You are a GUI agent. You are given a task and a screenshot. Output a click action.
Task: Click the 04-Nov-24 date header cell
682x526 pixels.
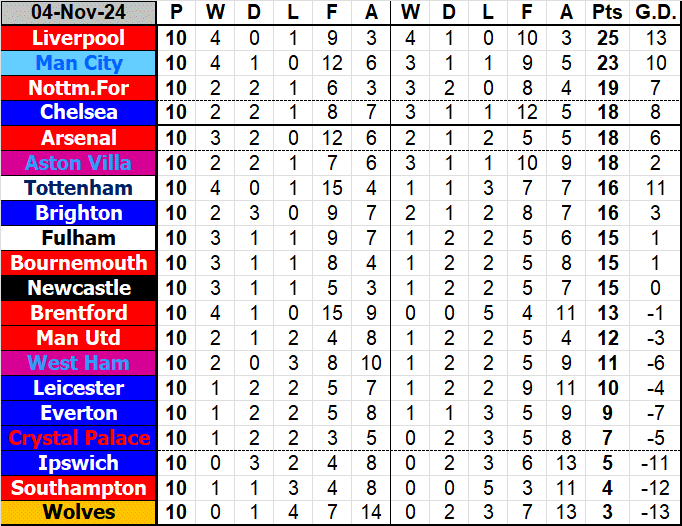[x=79, y=13]
